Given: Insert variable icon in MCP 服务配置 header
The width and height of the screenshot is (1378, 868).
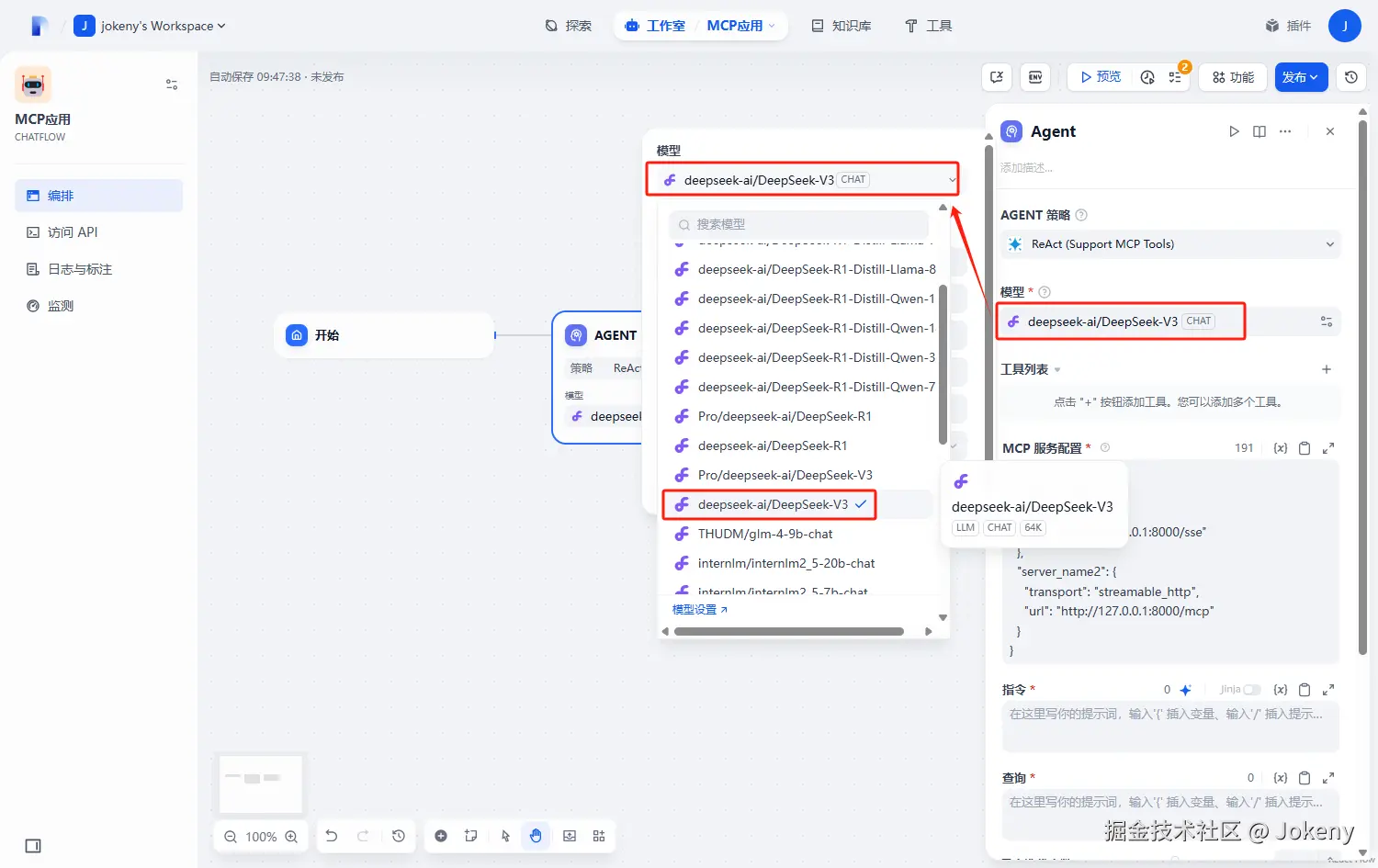Looking at the screenshot, I should 1281,448.
